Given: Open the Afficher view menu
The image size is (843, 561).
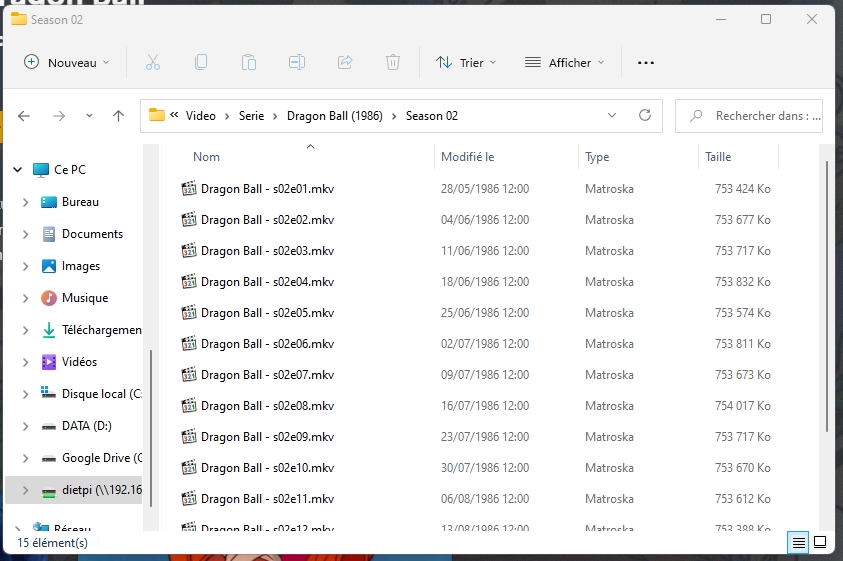Looking at the screenshot, I should (565, 62).
